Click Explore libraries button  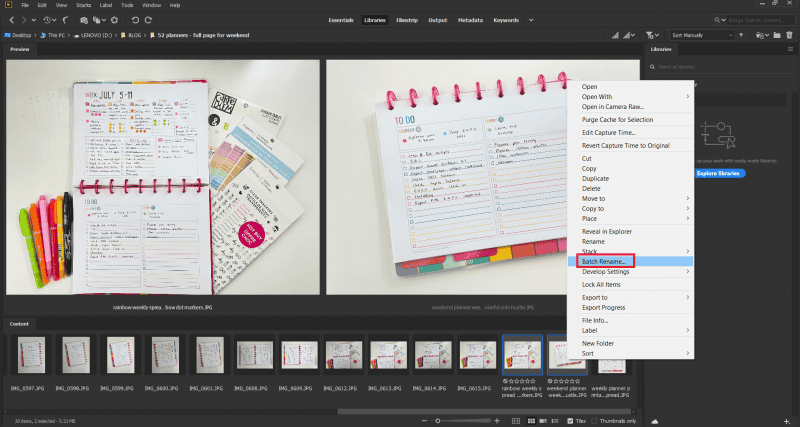720,173
